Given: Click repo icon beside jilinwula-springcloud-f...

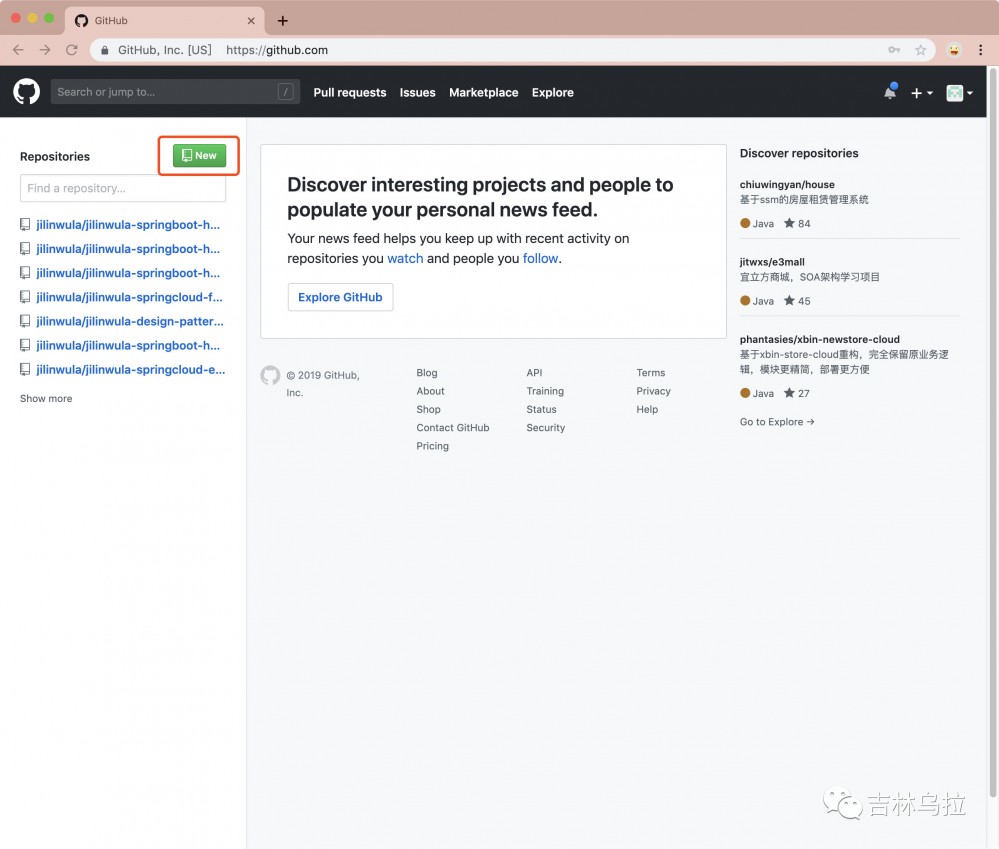Looking at the screenshot, I should coord(25,297).
